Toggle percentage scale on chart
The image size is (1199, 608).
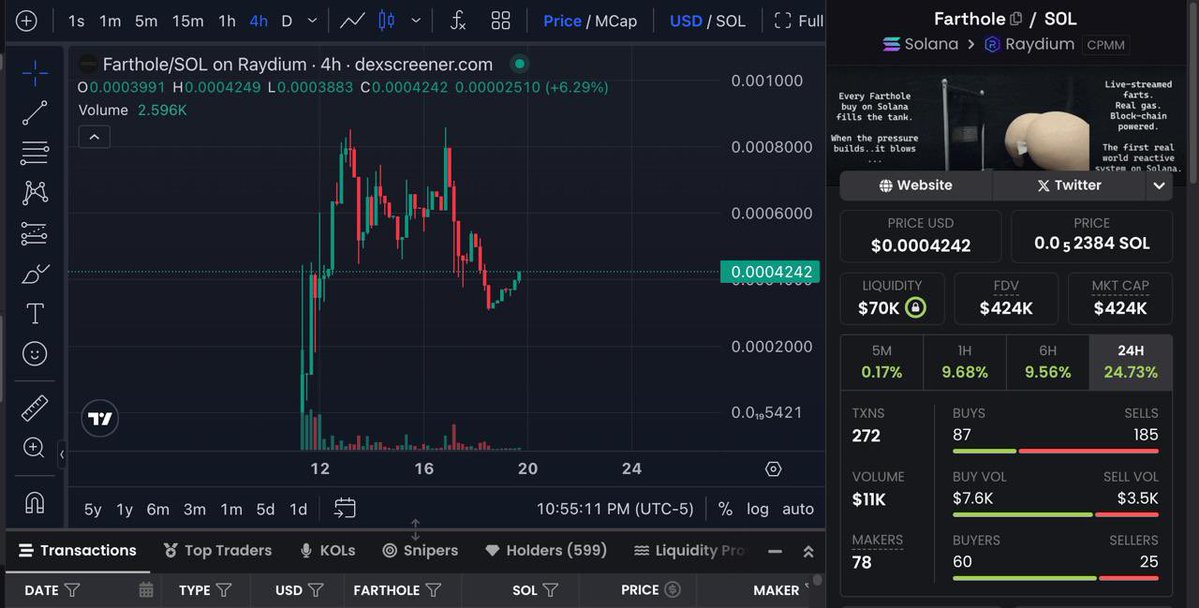725,509
